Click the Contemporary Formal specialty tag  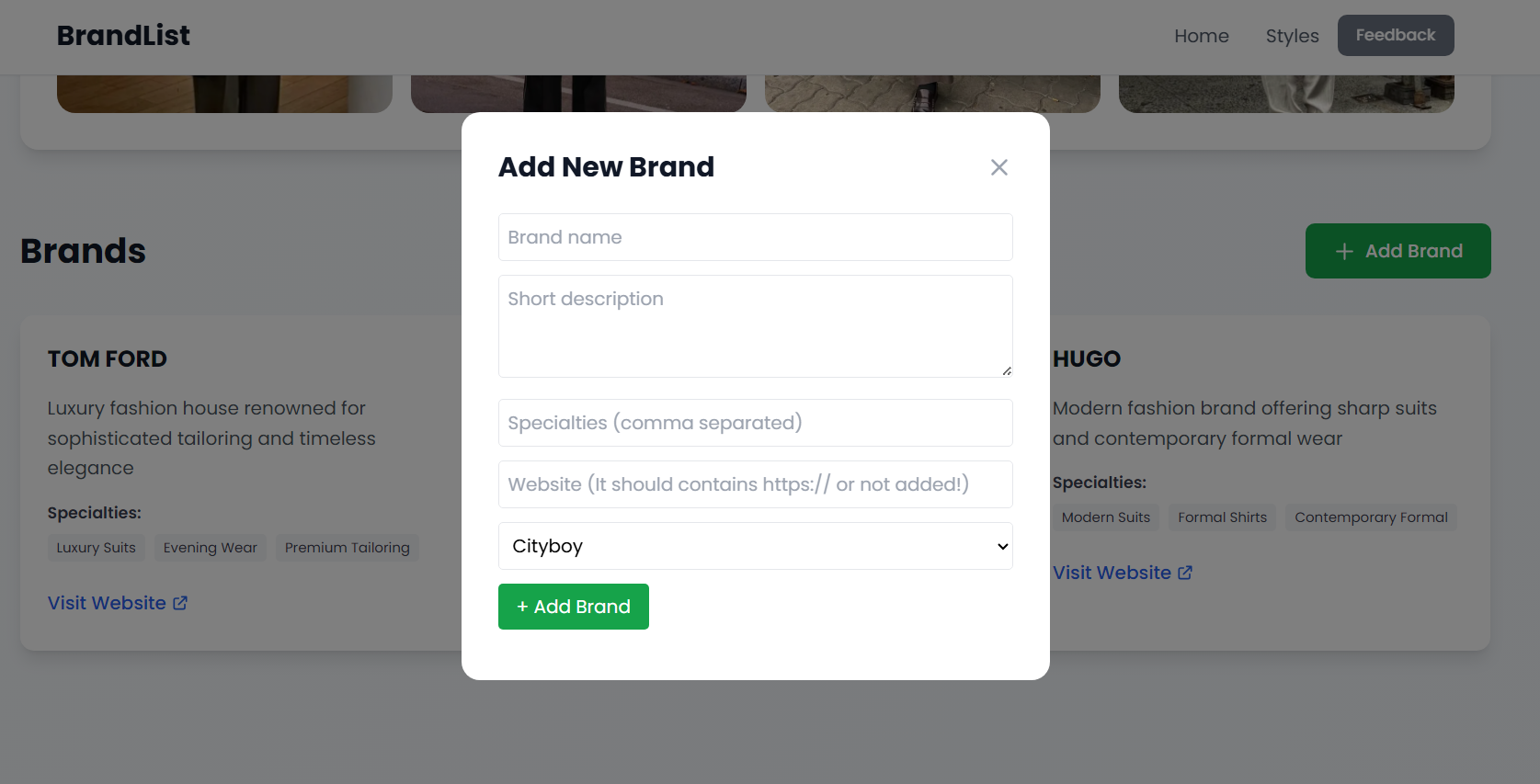tap(1371, 517)
